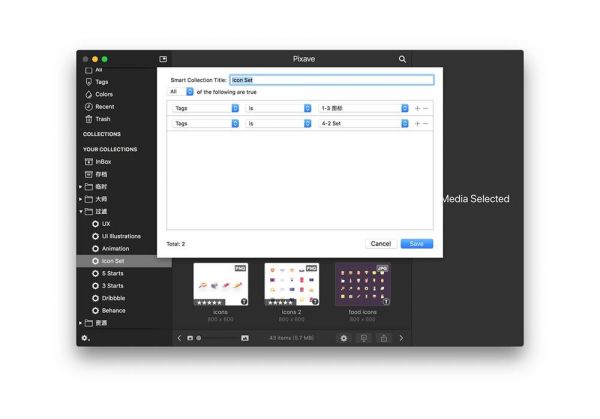Click the Smart Collection Title text field
Image resolution: width=600 pixels, height=419 pixels.
point(331,80)
